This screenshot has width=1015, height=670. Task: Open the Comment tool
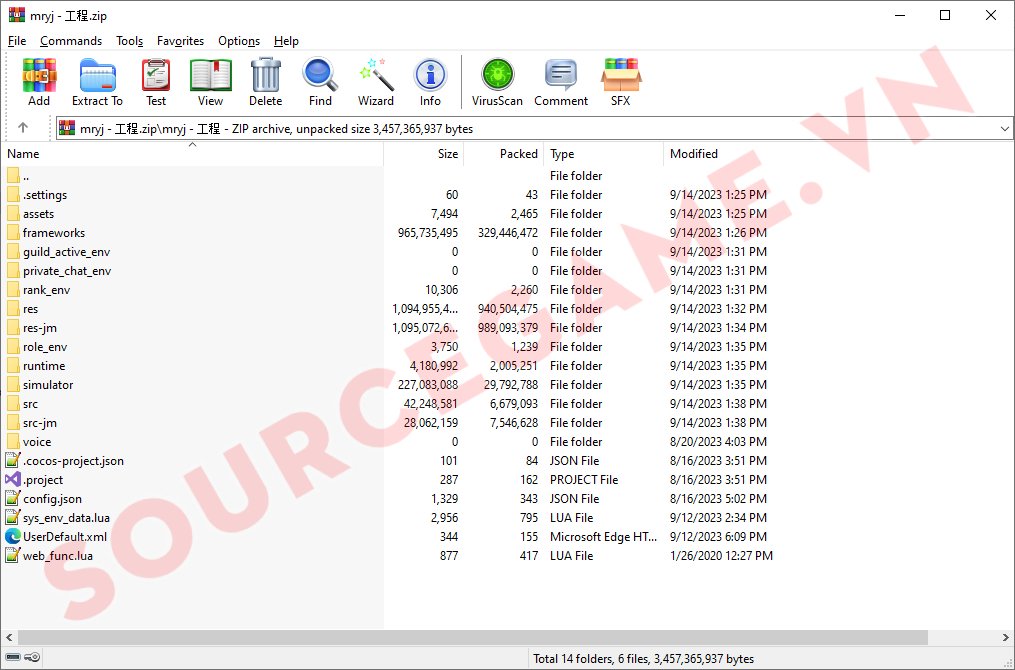point(560,81)
